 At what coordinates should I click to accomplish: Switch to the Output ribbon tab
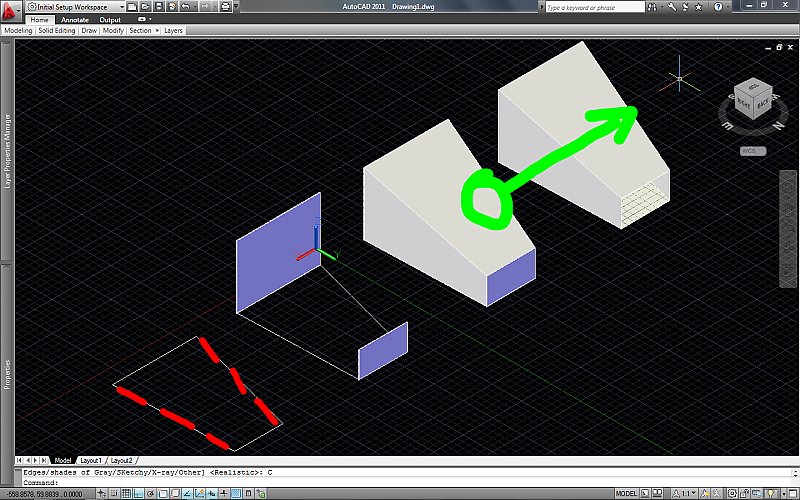110,19
